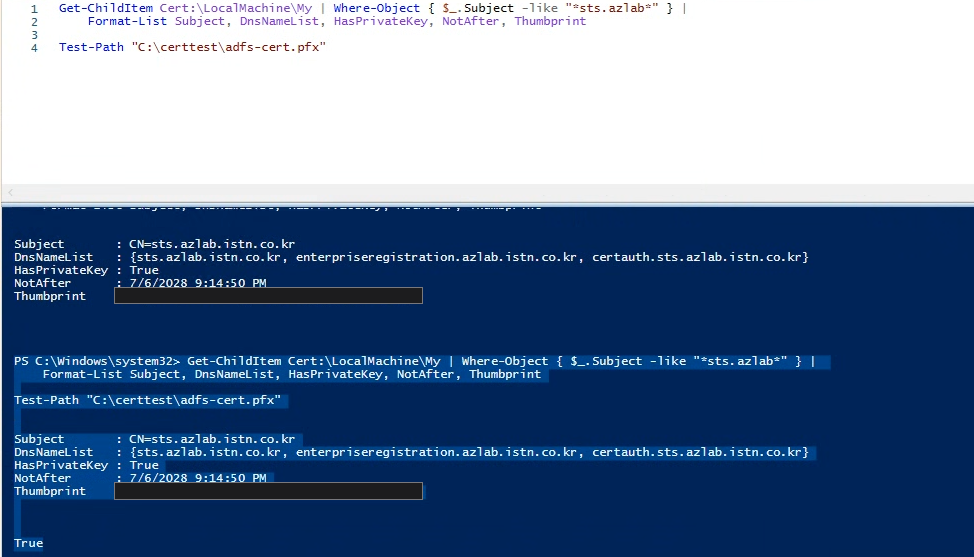Click the True result at console bottom
The width and height of the screenshot is (974, 557).
(x=29, y=543)
